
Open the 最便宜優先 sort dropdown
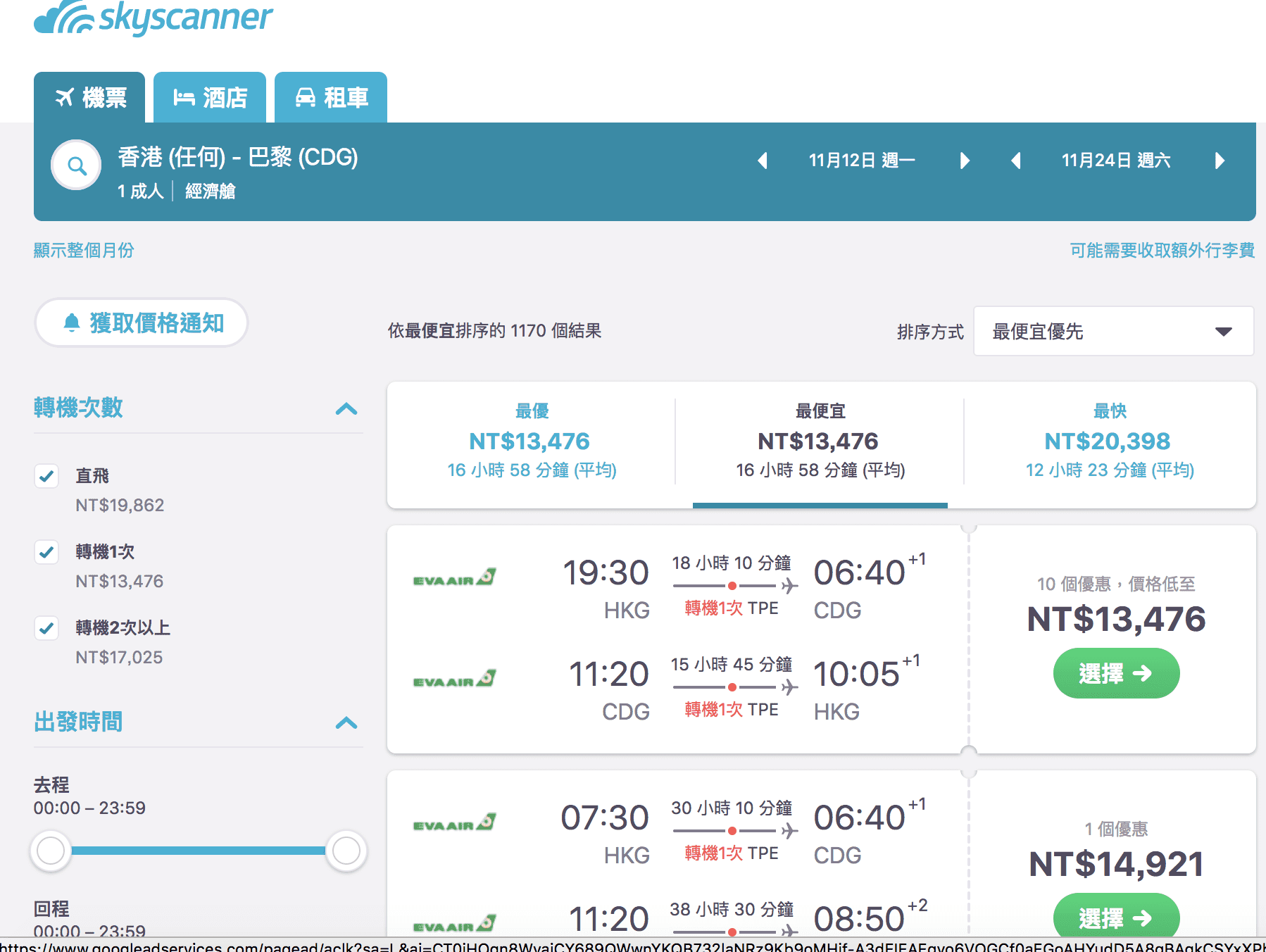coord(1113,331)
